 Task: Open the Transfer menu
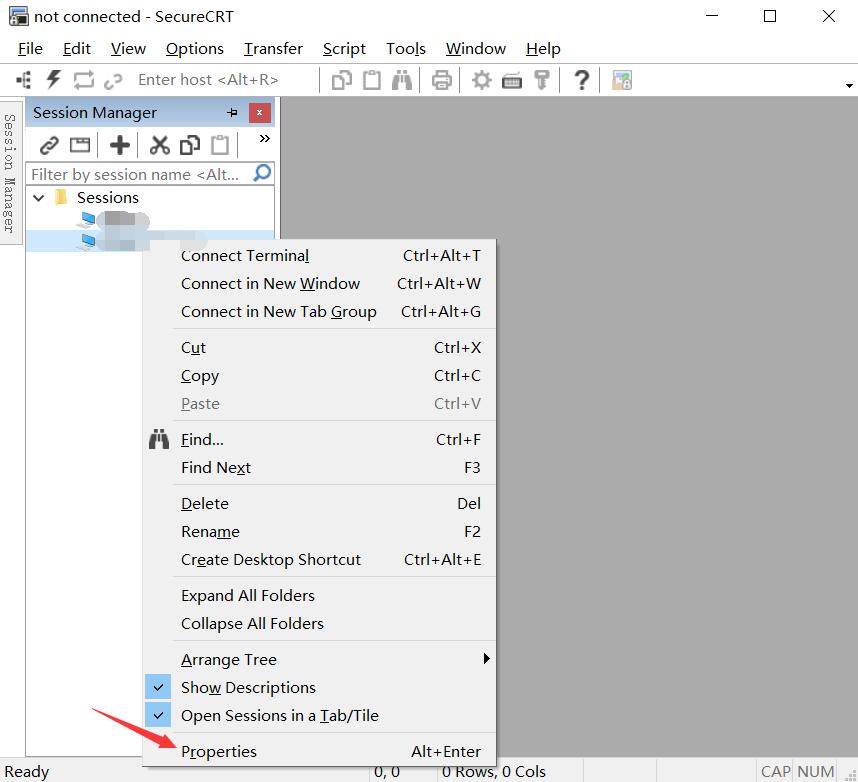tap(273, 49)
